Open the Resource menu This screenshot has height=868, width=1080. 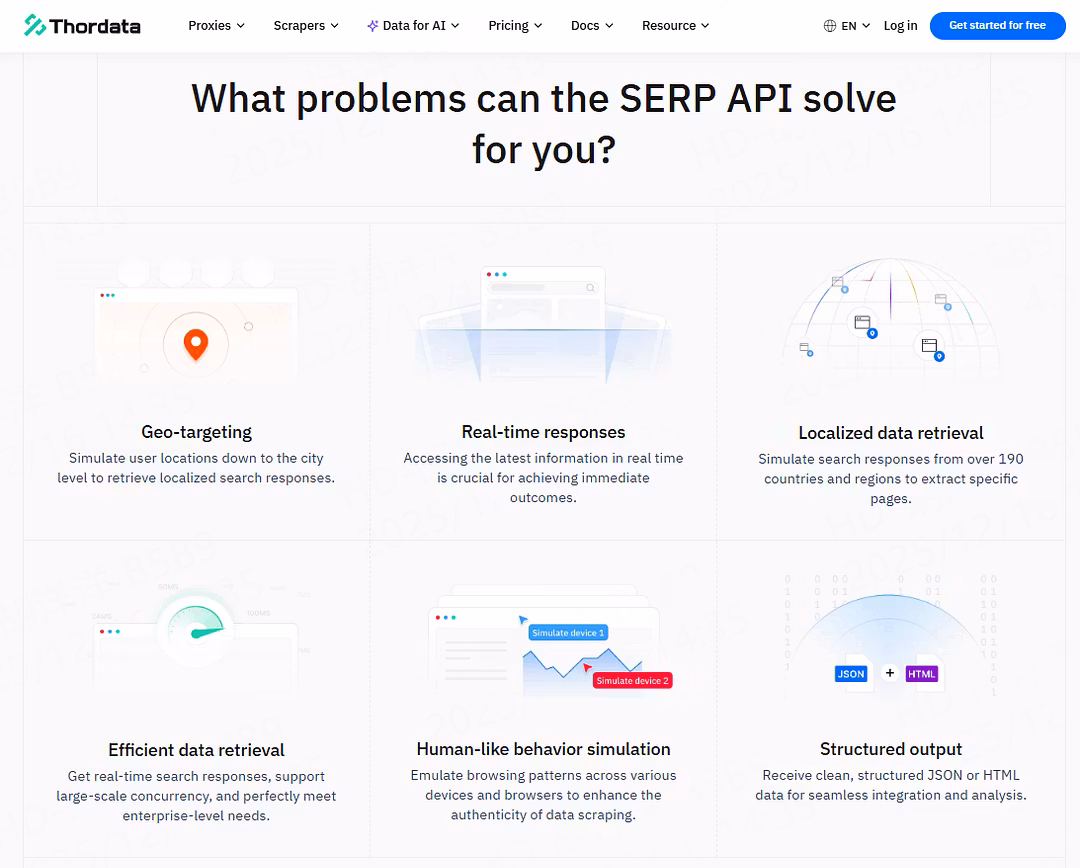tap(675, 26)
